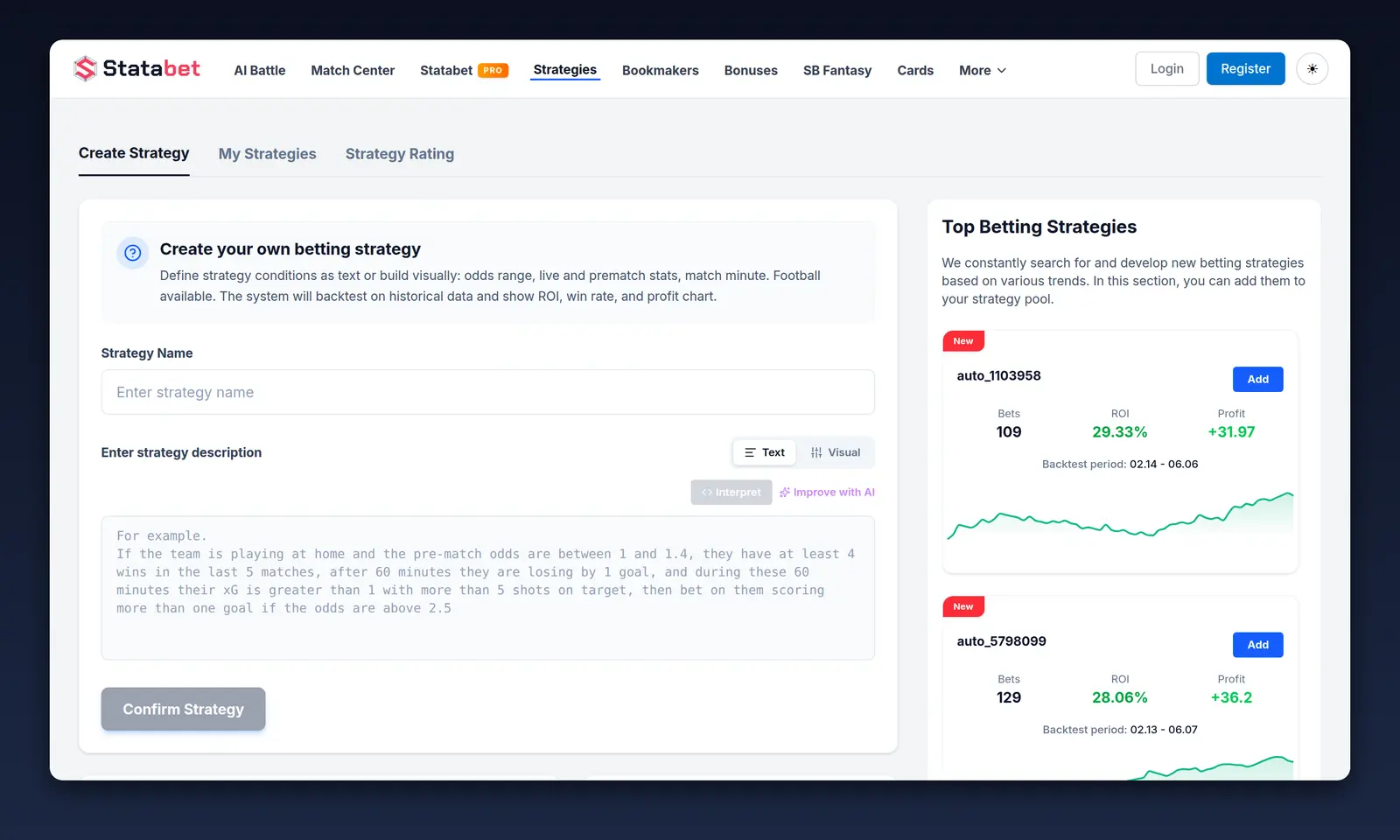Click the ROI value 28.06%
The image size is (1400, 840).
coord(1120,697)
